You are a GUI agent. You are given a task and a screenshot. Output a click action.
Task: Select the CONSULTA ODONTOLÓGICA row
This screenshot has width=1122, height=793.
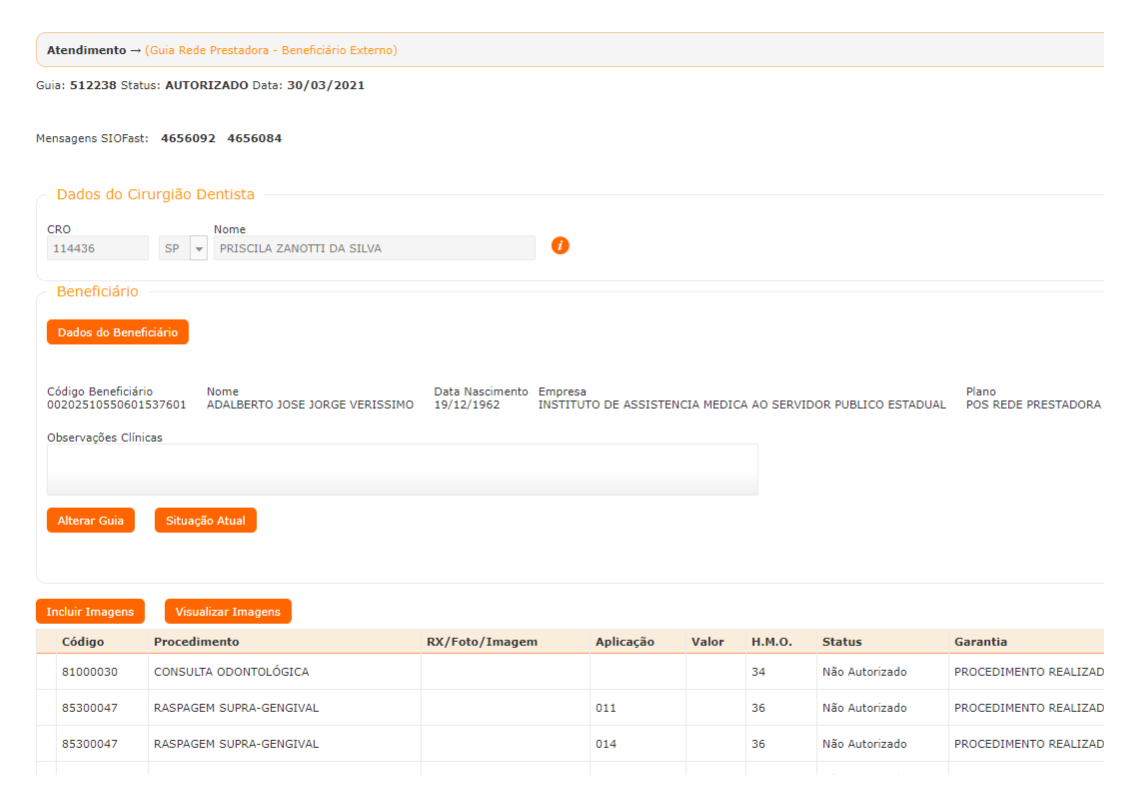pos(231,672)
